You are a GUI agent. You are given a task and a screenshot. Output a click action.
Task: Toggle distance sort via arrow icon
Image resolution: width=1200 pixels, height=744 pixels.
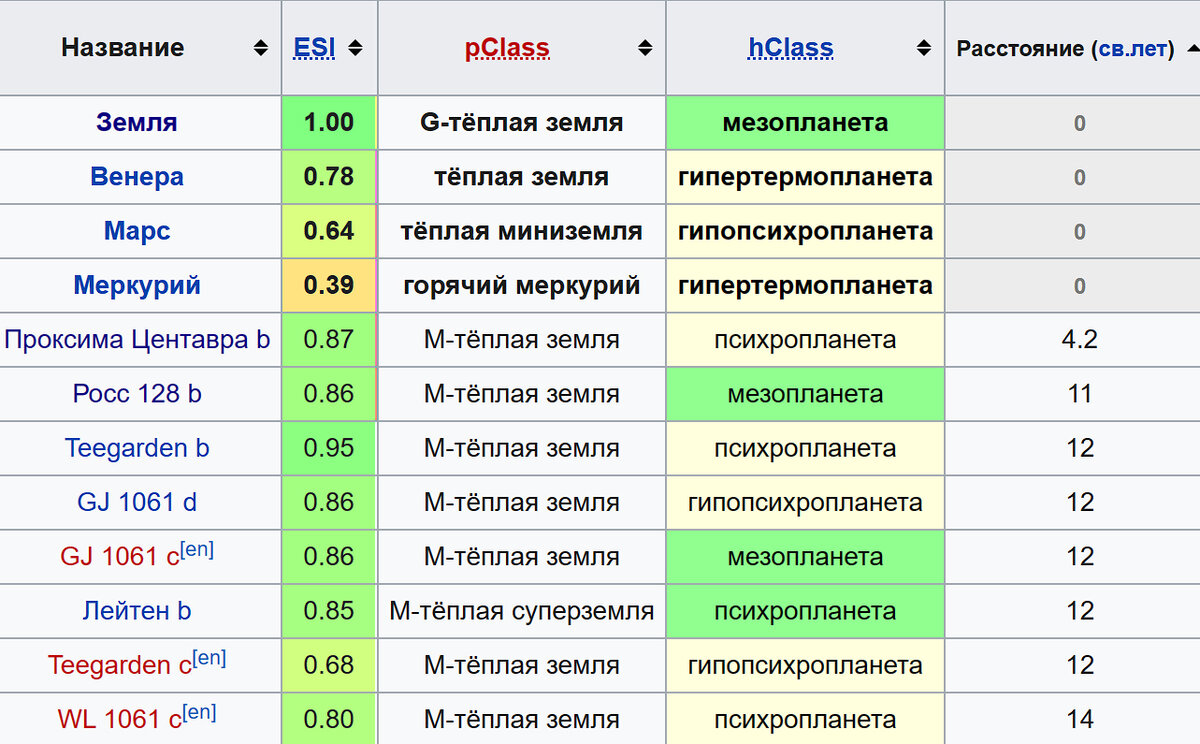point(1190,48)
